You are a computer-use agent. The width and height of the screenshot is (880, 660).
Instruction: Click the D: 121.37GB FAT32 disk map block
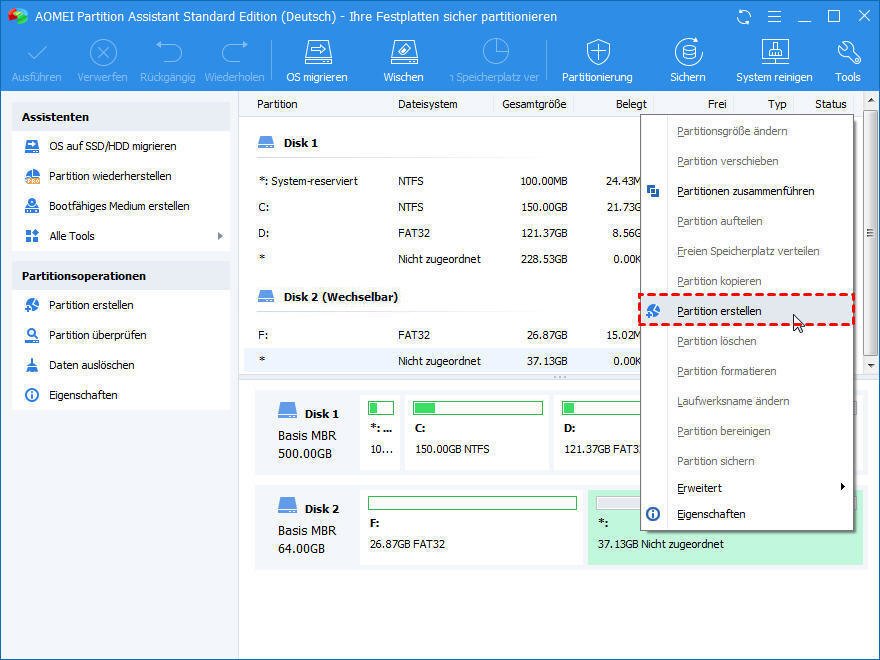597,432
